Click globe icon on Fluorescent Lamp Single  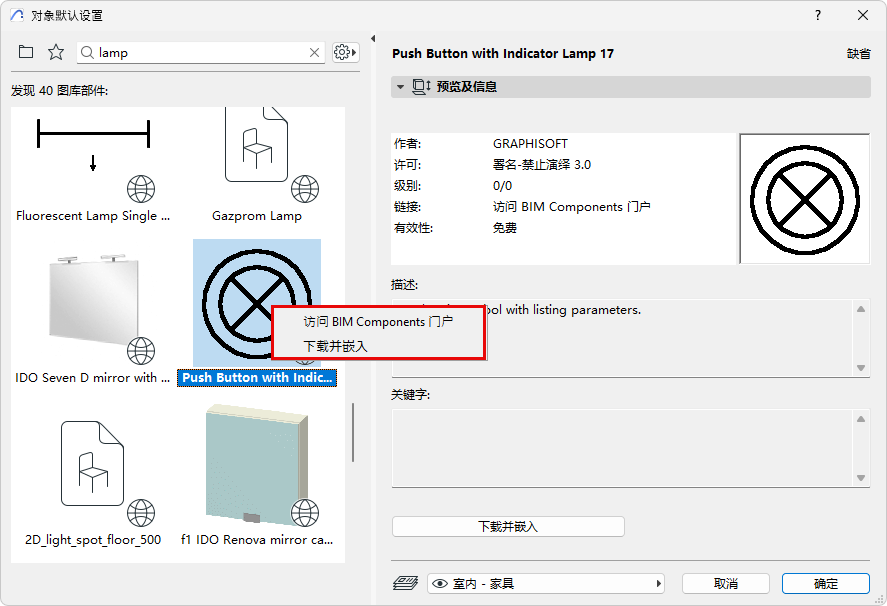coord(141,189)
